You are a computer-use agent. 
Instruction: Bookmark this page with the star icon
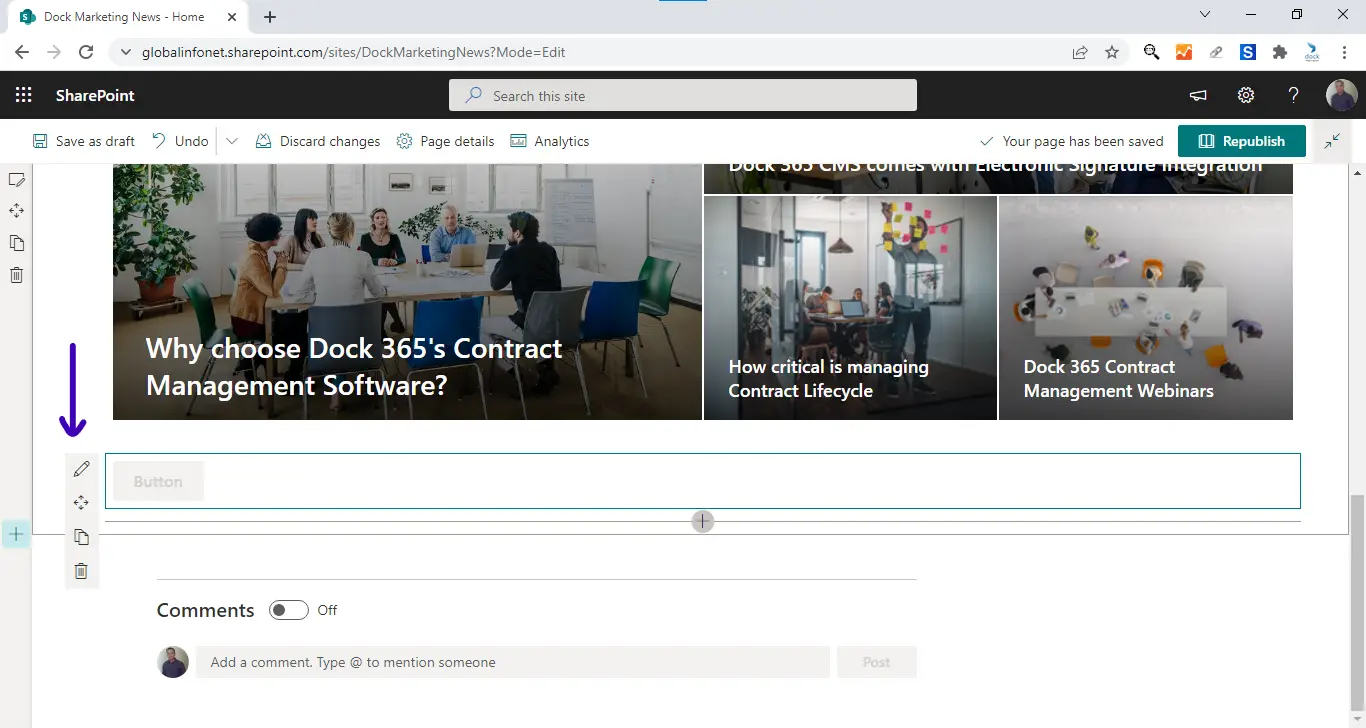tap(1112, 52)
